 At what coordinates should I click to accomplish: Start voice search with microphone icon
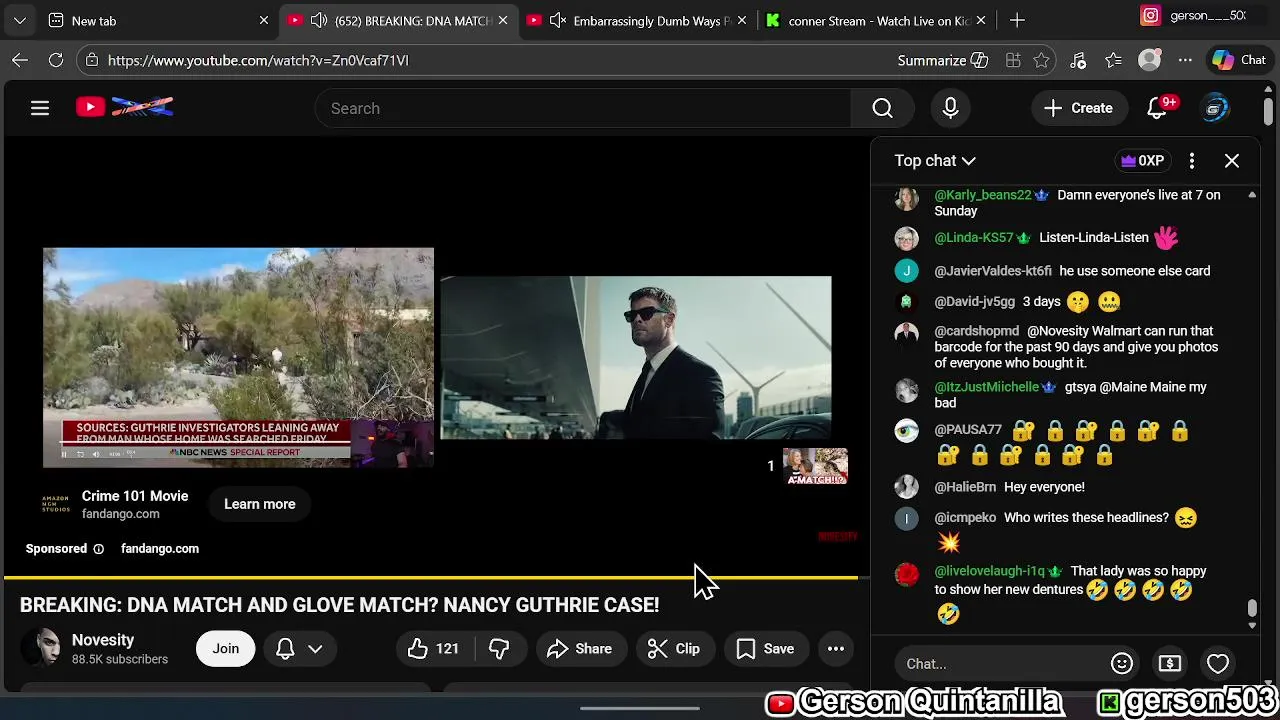tap(950, 108)
